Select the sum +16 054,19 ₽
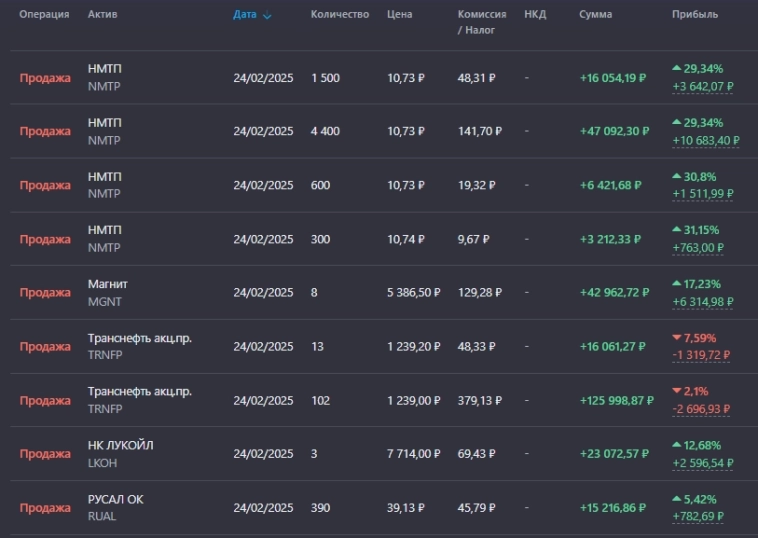The image size is (758, 538). point(612,78)
